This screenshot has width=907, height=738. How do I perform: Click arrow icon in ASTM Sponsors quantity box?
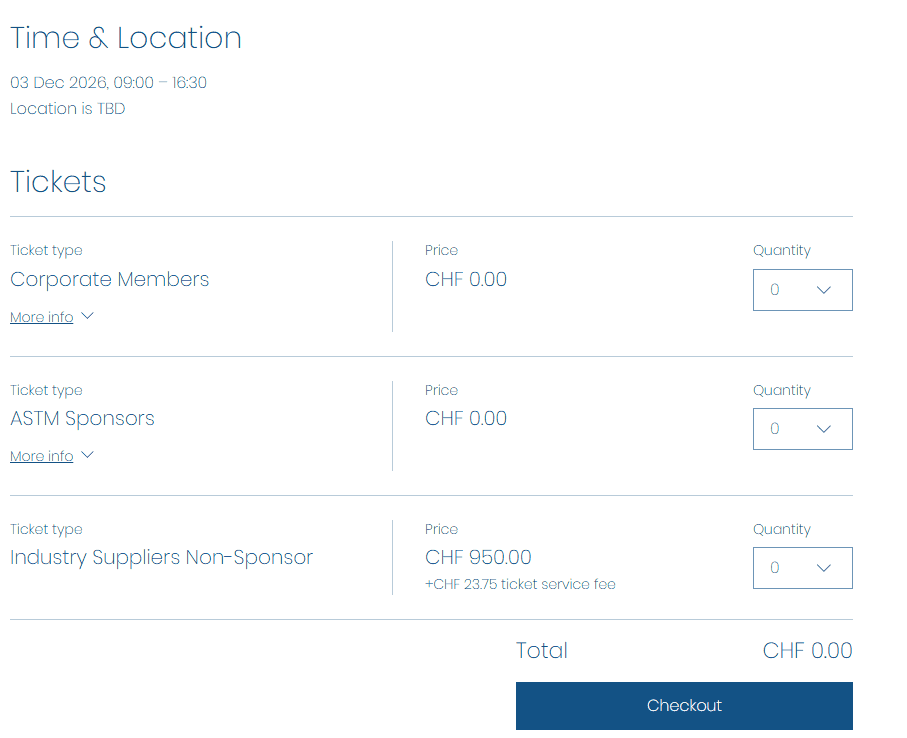pyautogui.click(x=824, y=429)
